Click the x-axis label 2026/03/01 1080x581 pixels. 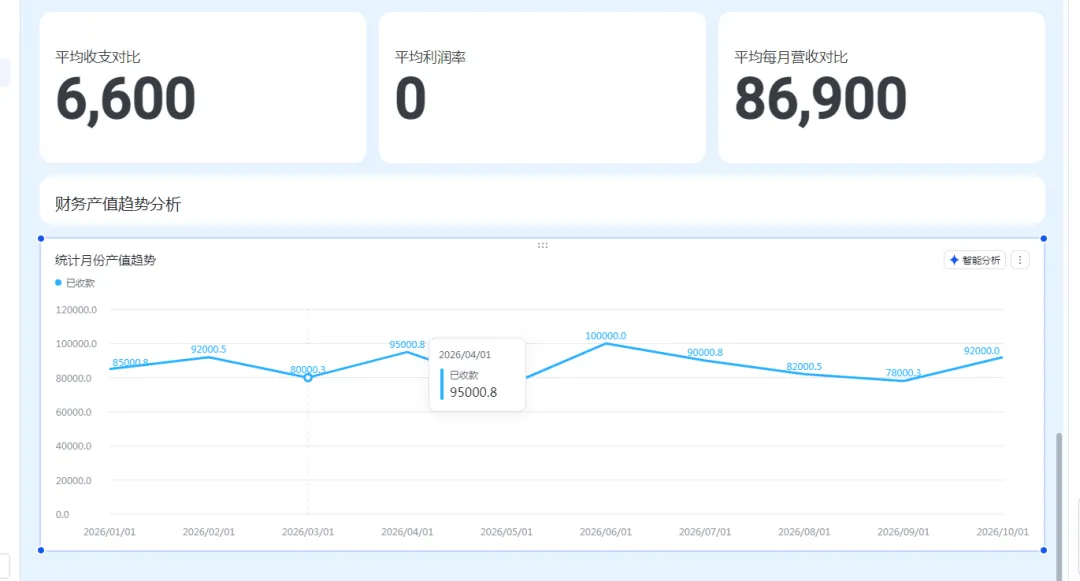coord(308,532)
